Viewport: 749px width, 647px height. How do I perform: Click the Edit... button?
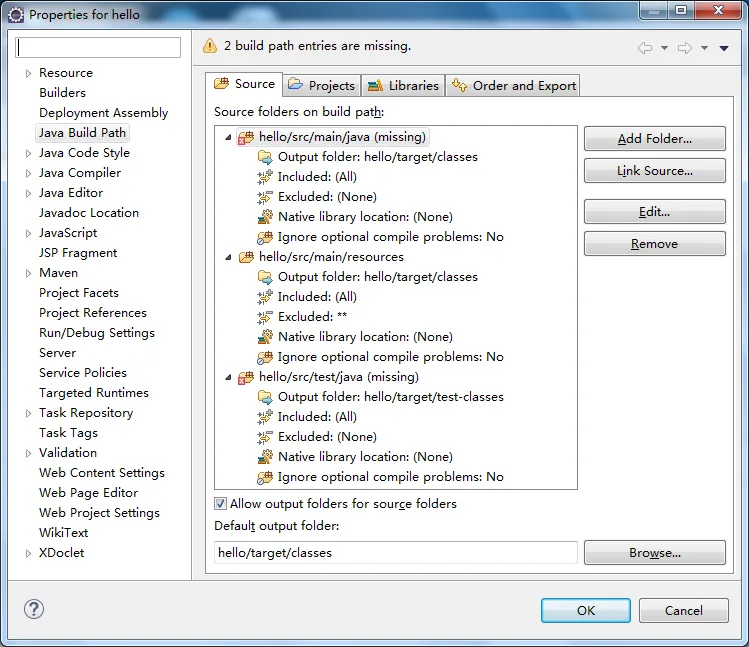tap(654, 212)
